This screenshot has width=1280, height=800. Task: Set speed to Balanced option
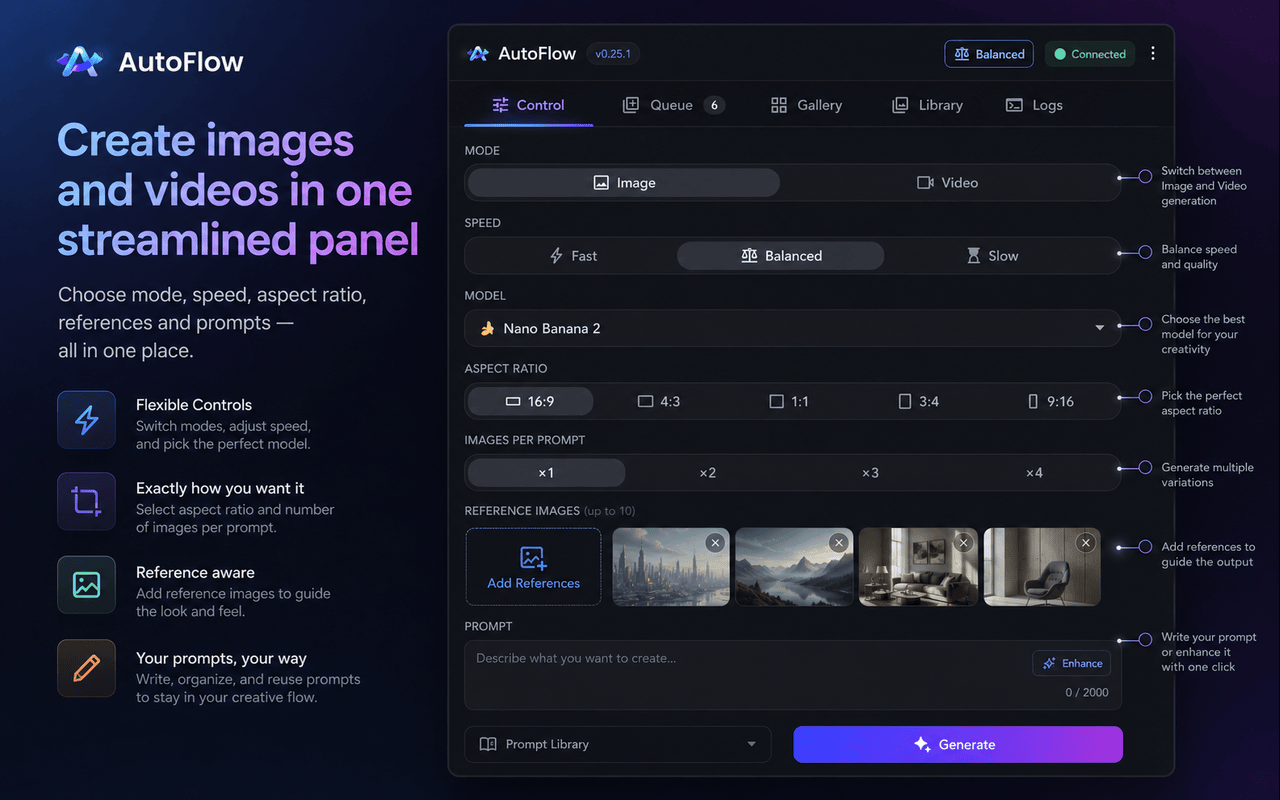click(781, 256)
